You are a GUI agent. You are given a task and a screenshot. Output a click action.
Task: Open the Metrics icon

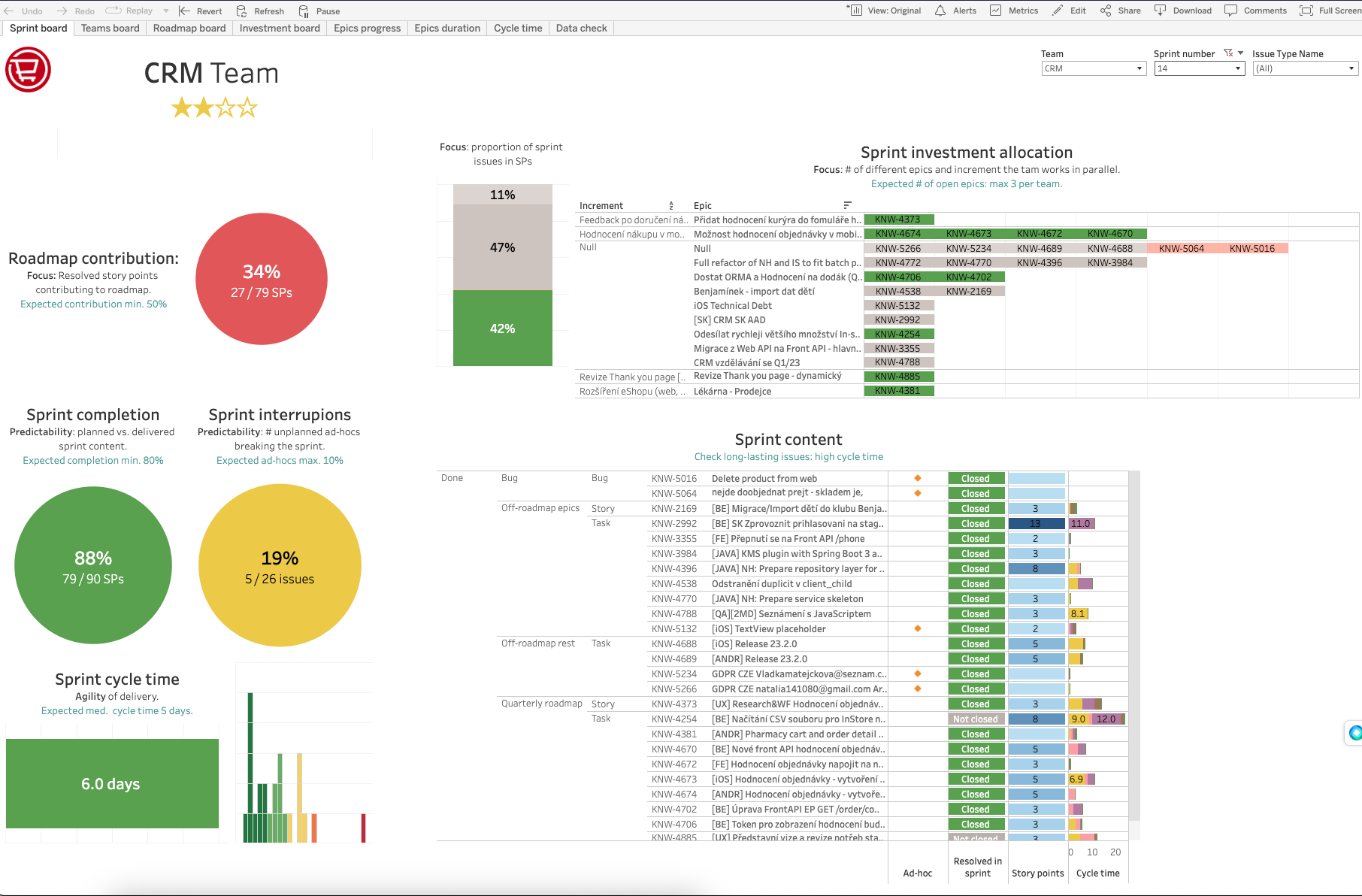coord(996,11)
